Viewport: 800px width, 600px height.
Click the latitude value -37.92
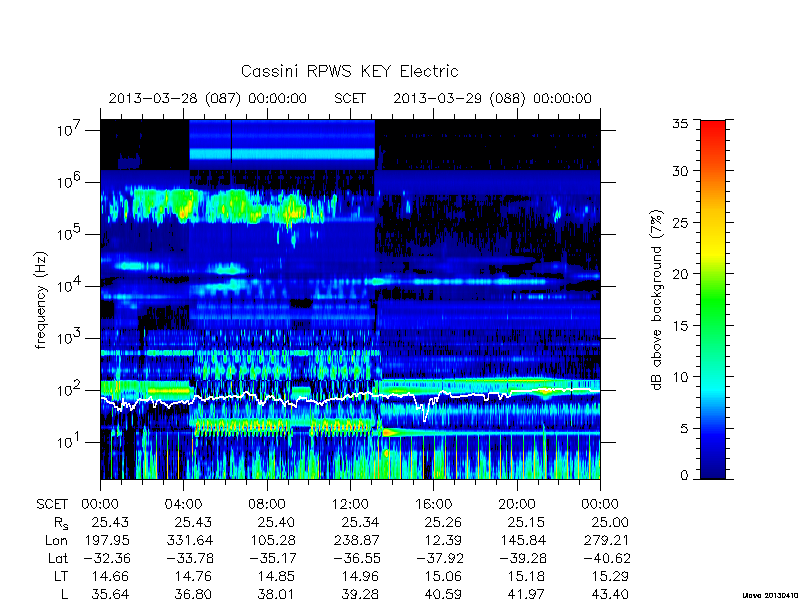tap(439, 558)
